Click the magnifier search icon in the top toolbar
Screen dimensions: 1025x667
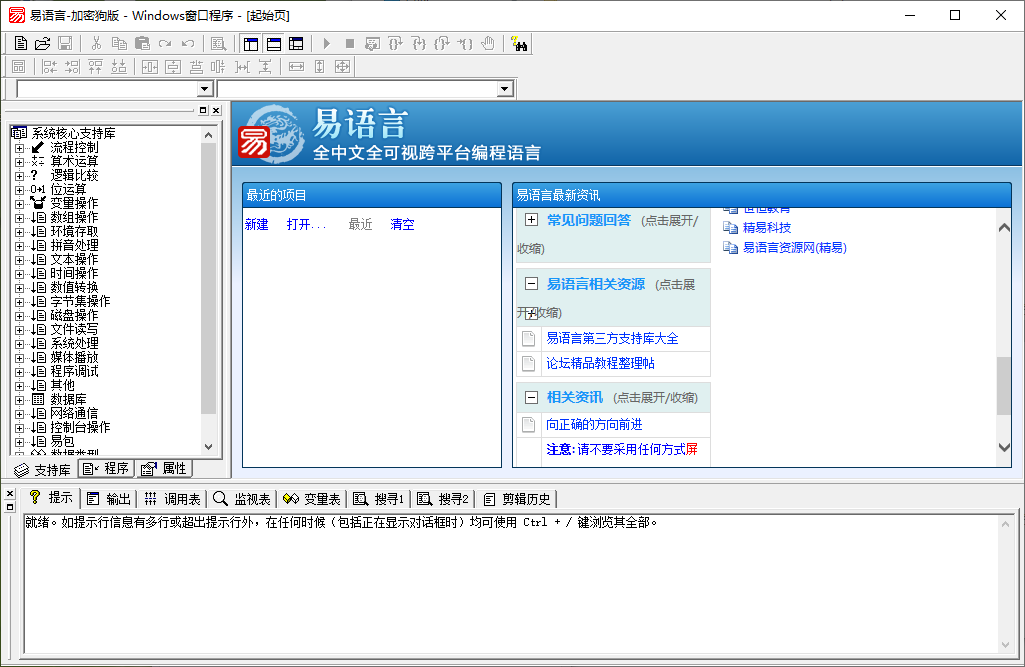click(218, 44)
